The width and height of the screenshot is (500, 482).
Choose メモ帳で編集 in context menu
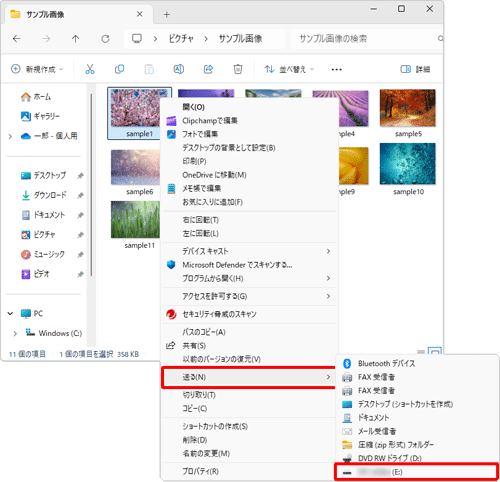tap(249, 188)
